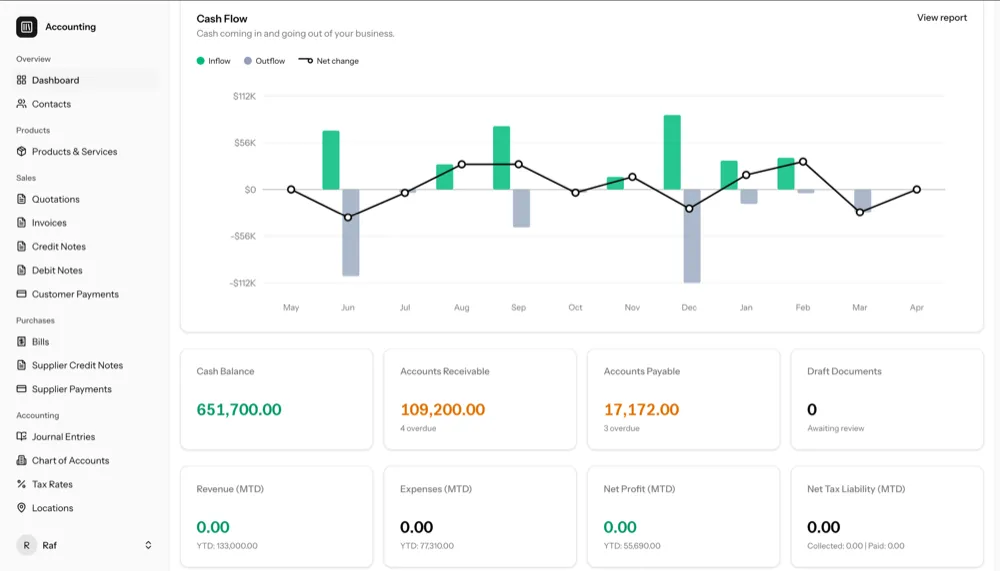This screenshot has width=1000, height=571.
Task: Click the '3 overdue' payable label
Action: point(621,429)
